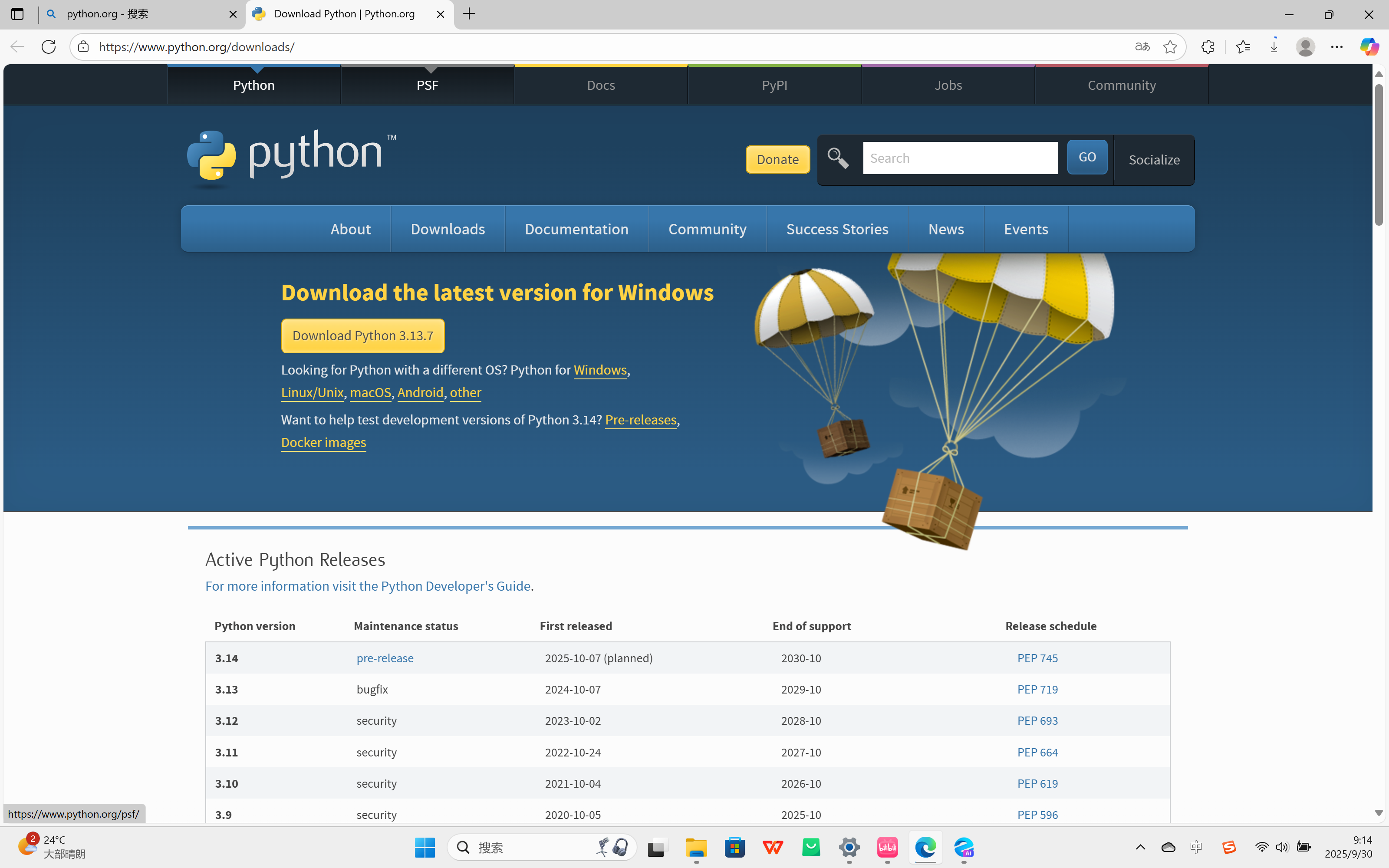
Task: Open the Downloads navigation menu item
Action: (447, 229)
